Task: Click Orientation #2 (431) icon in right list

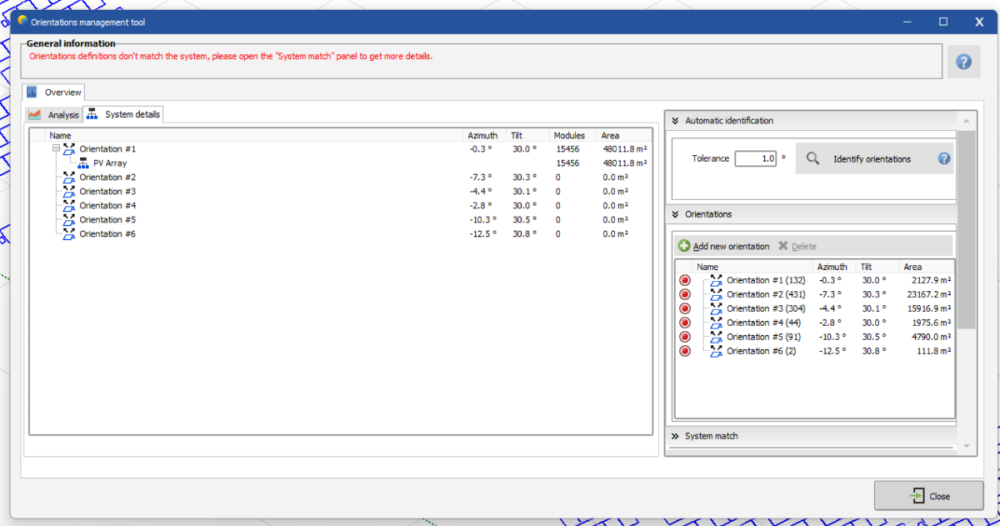Action: pos(715,295)
